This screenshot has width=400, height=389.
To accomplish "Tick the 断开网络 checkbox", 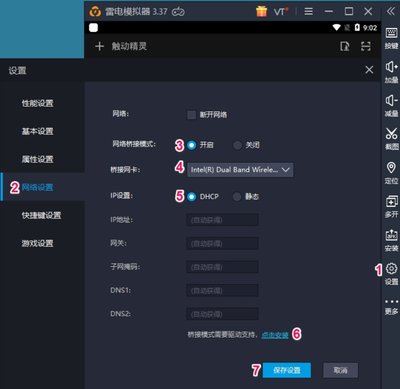I will click(191, 115).
